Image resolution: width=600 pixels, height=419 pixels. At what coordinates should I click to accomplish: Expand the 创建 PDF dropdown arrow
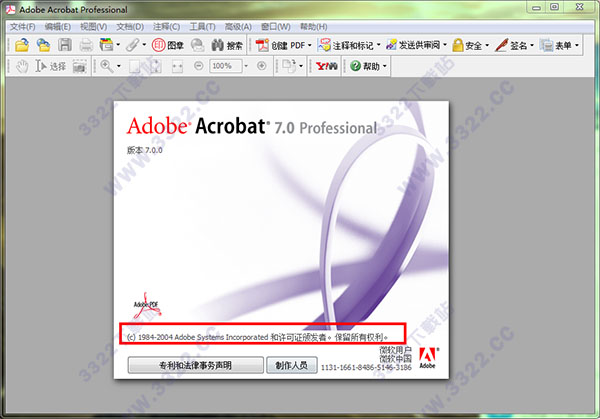pyautogui.click(x=310, y=45)
